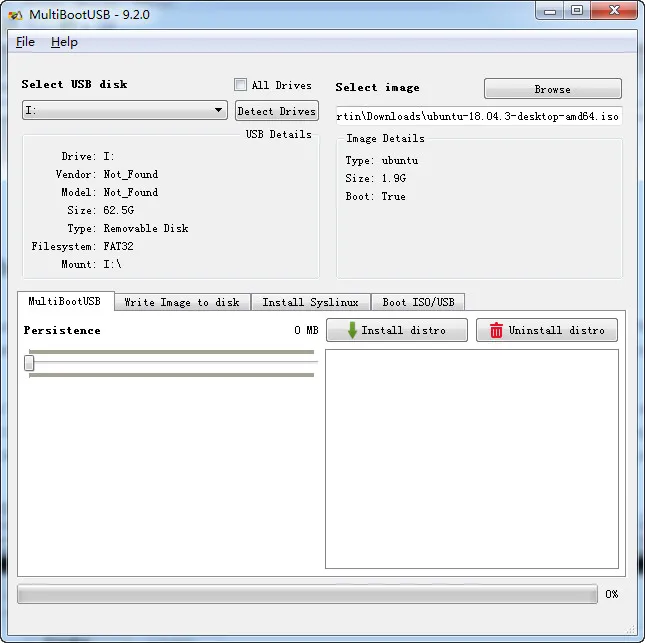This screenshot has width=645, height=643.
Task: Expand the USB disk drive dropdown
Action: (219, 110)
